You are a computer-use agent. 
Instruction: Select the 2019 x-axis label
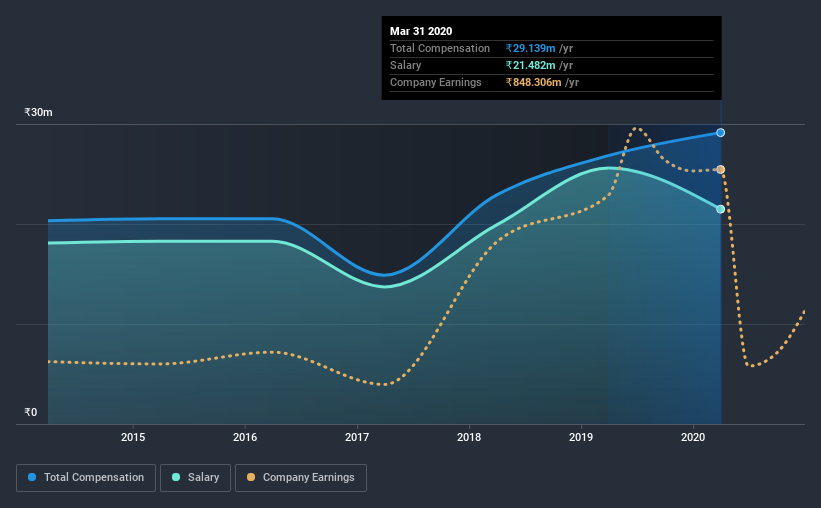[x=581, y=437]
